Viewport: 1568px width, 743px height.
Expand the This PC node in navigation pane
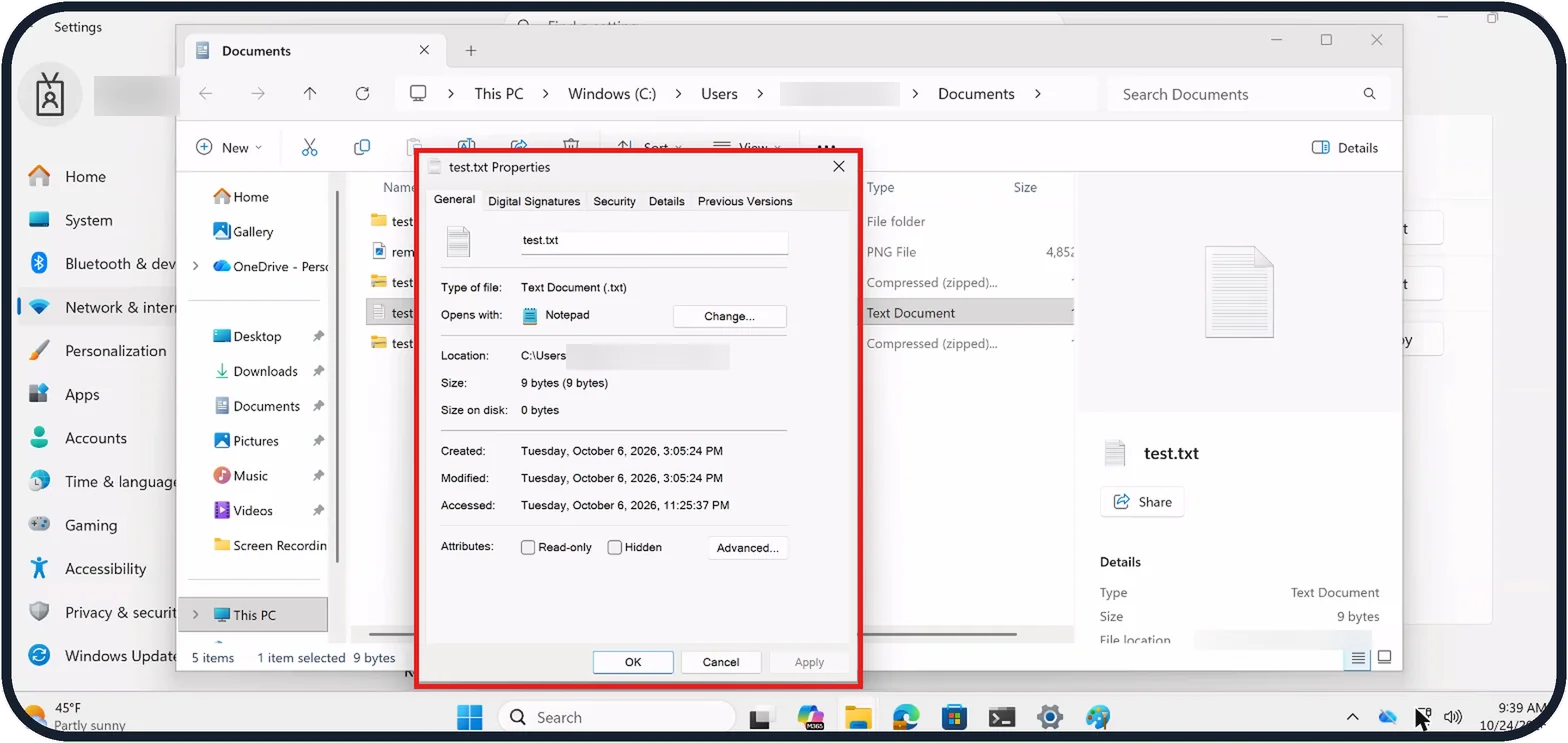coord(196,615)
